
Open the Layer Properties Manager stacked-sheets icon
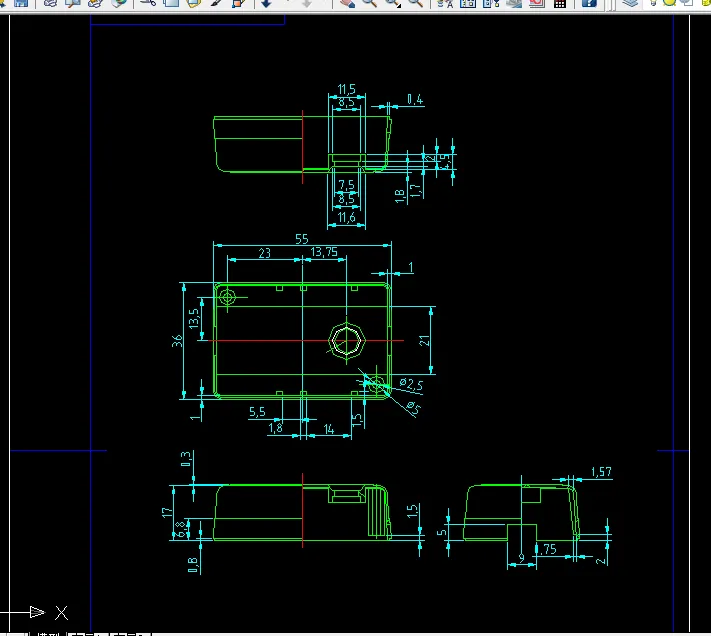pyautogui.click(x=630, y=3)
